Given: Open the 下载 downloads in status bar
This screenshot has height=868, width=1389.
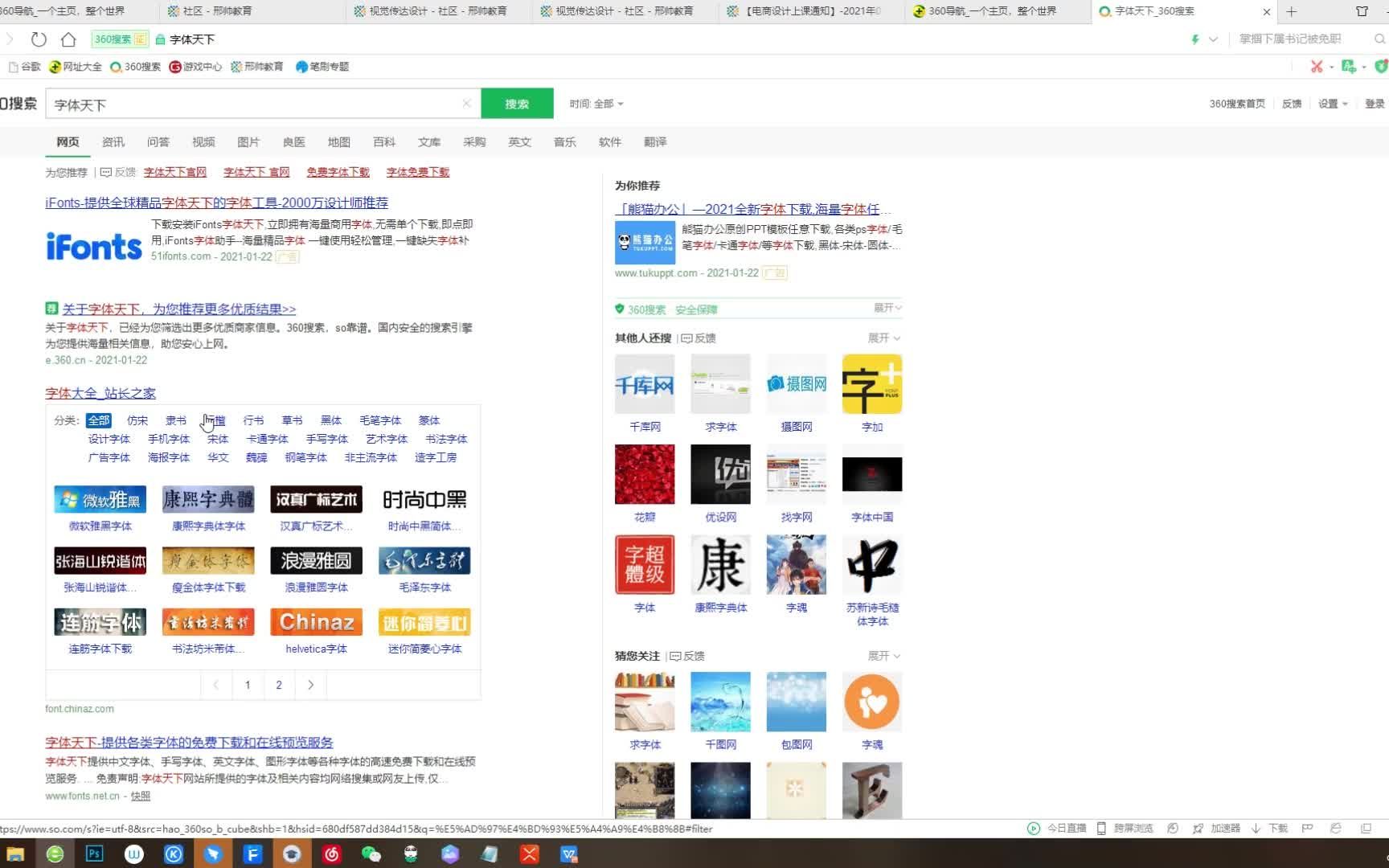Looking at the screenshot, I should (1270, 828).
